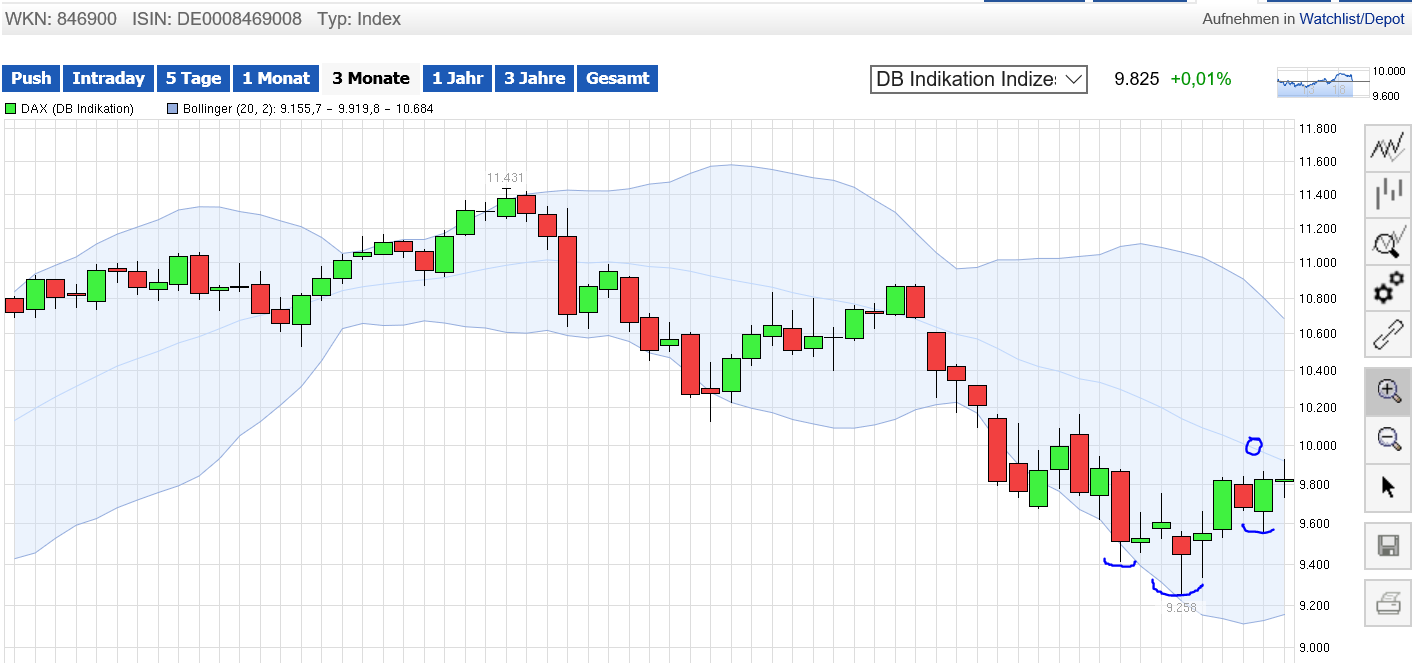Screen dimensions: 1420x663
Task: Click the mini chart thumbnail
Action: point(1323,84)
